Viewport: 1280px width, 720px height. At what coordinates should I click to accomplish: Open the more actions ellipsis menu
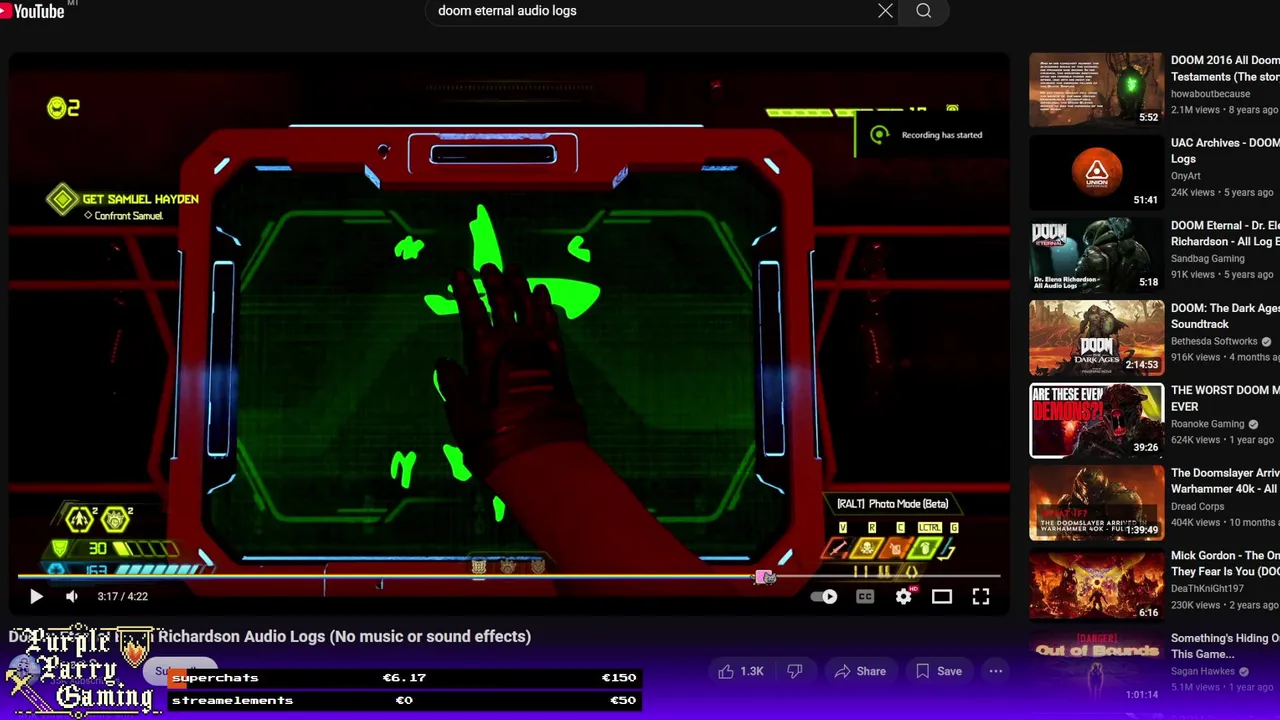point(996,671)
